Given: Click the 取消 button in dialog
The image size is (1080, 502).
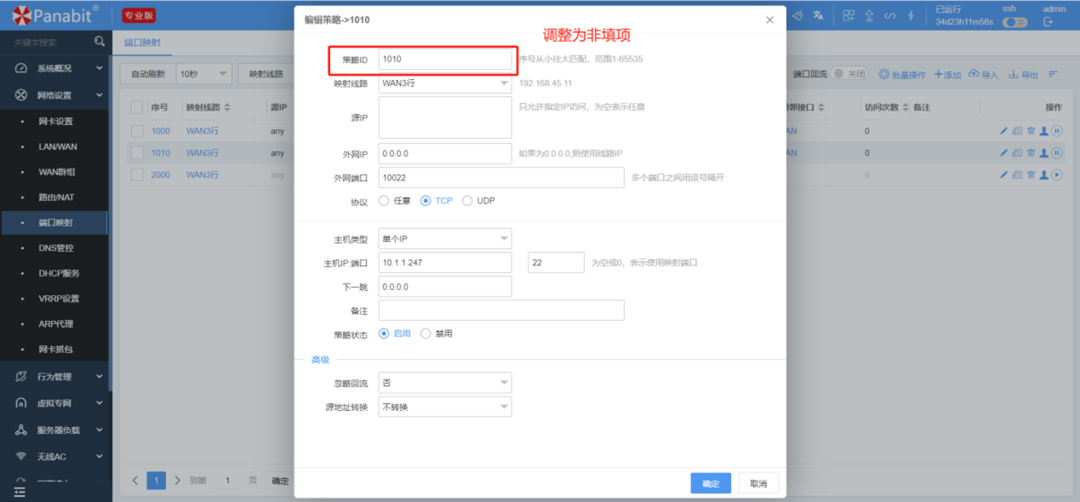Looking at the screenshot, I should (758, 483).
